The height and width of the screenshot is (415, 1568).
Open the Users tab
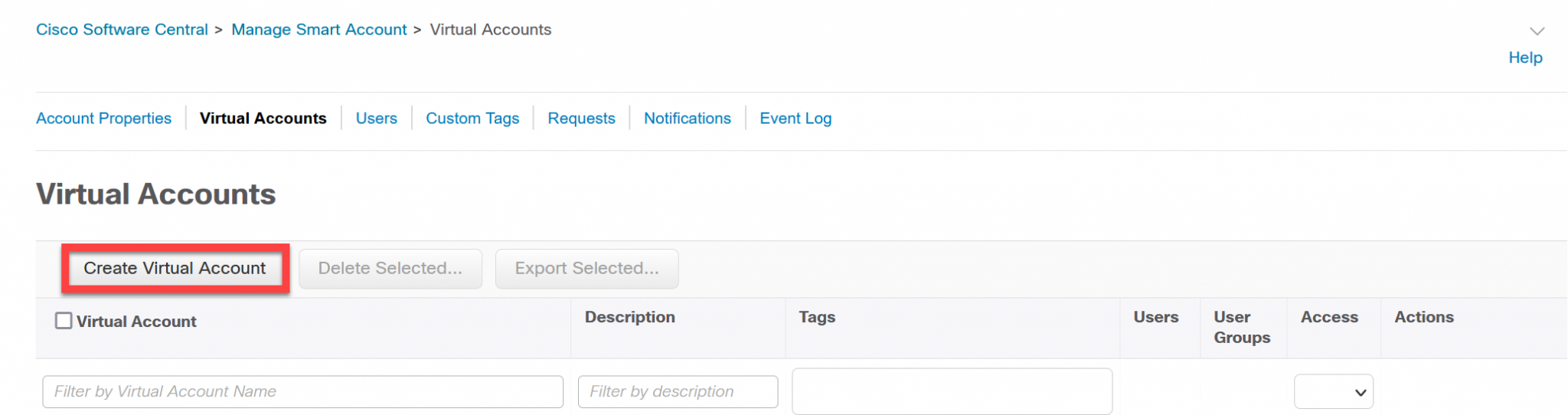pyautogui.click(x=376, y=119)
